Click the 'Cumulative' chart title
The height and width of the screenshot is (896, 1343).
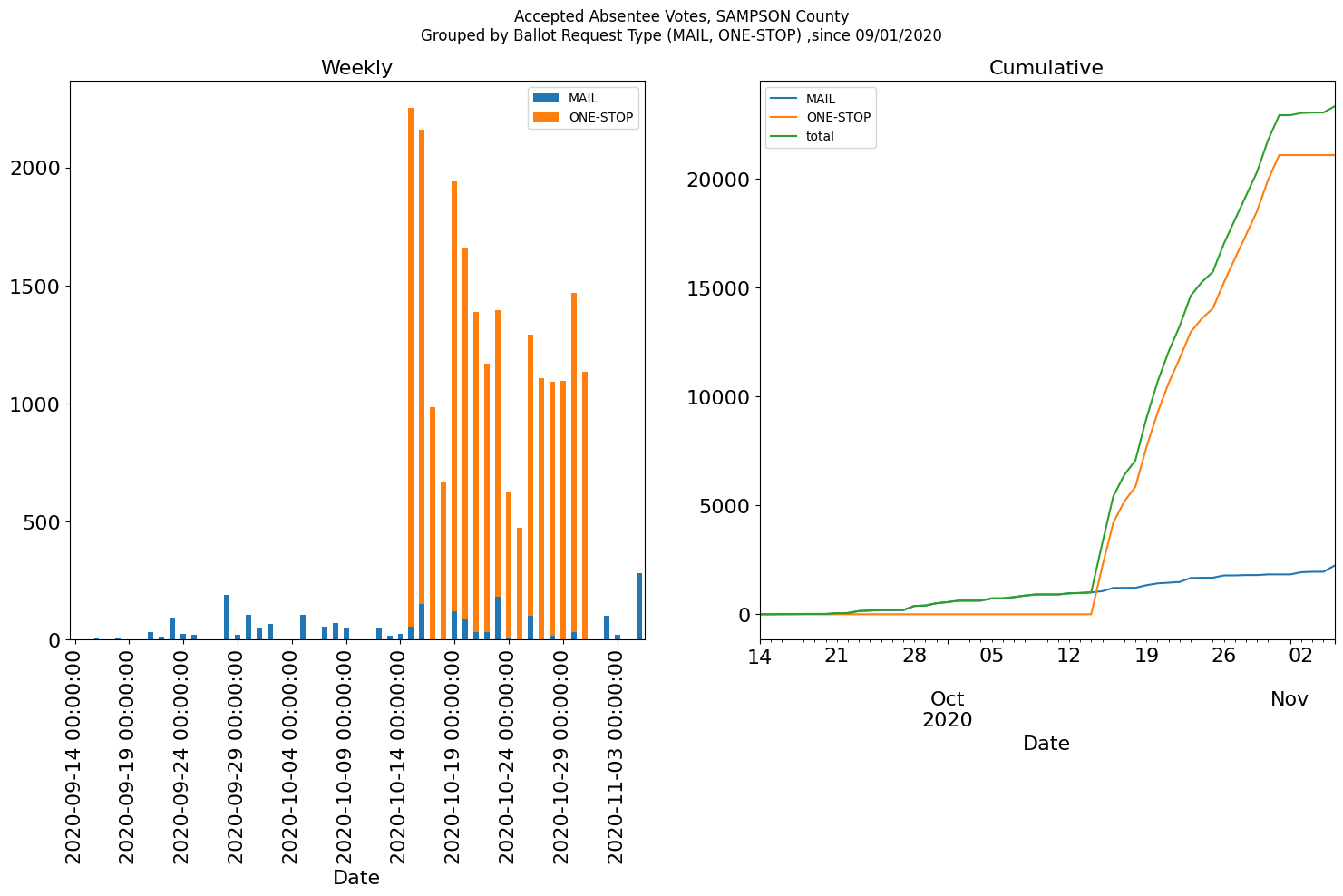coord(1046,68)
